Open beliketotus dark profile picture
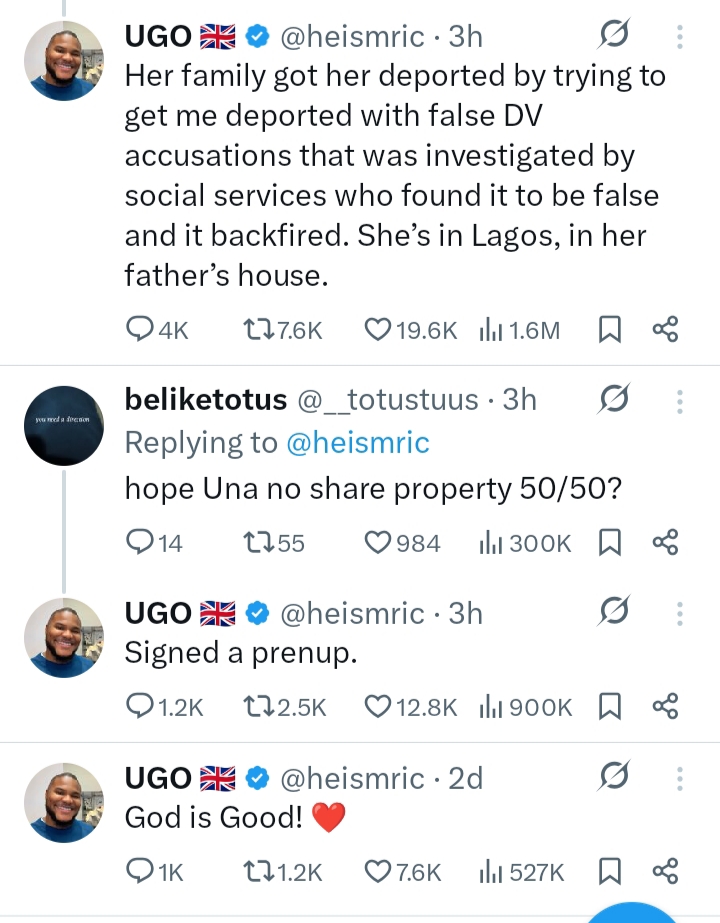 click(x=64, y=426)
